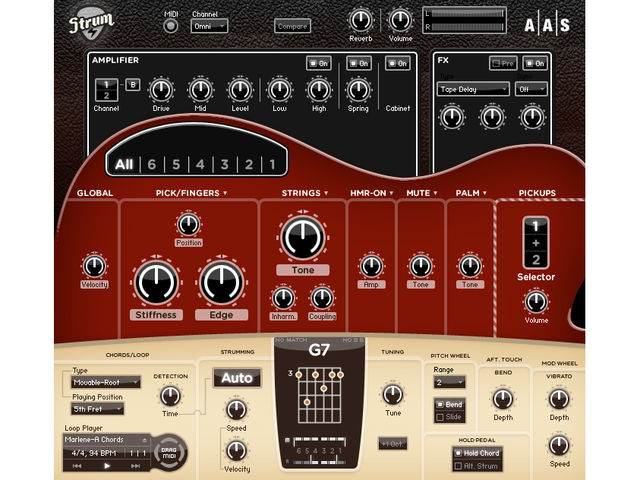Viewport: 640px width, 480px height.
Task: Click the Aftertouch Bend Depth knob
Action: [x=503, y=399]
